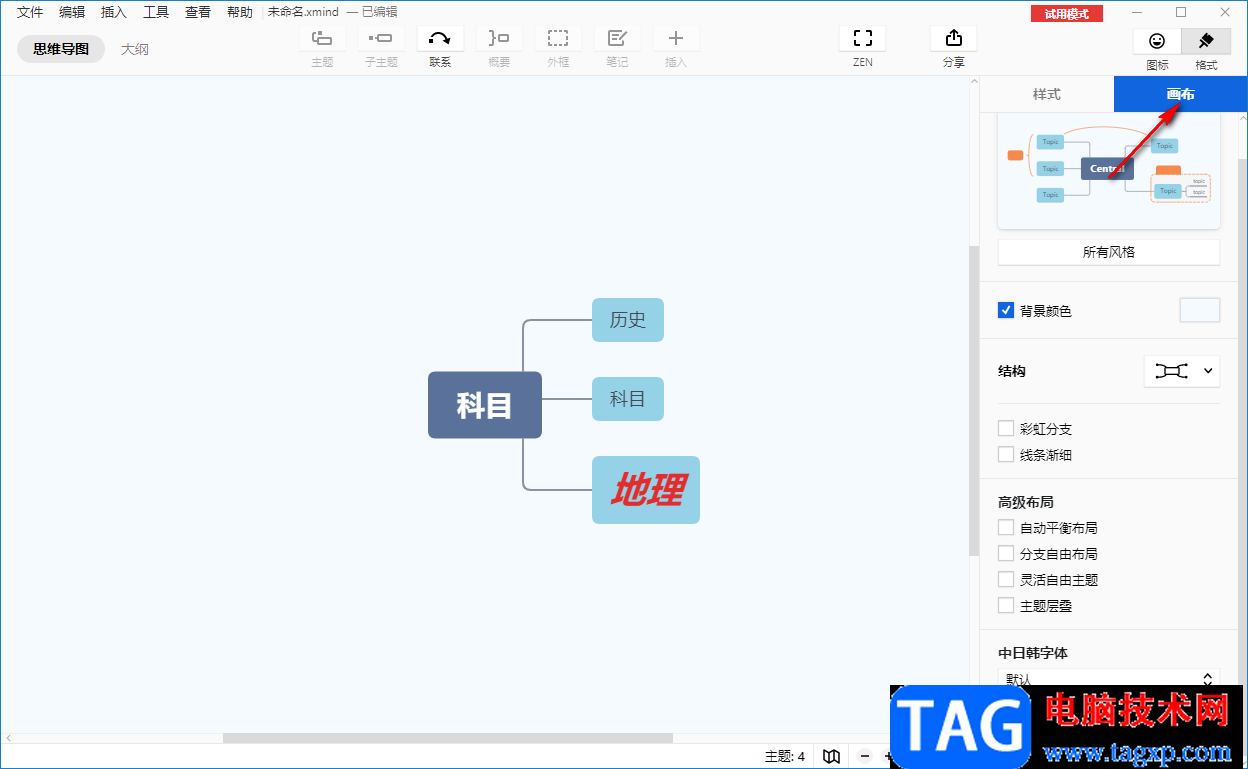Open the 文件 menu
The image size is (1248, 769).
pyautogui.click(x=30, y=12)
